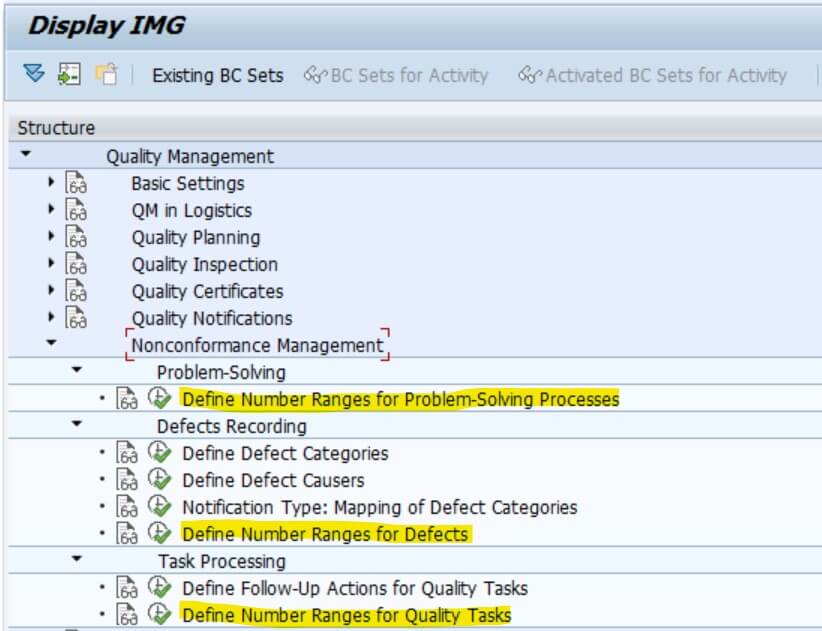The image size is (822, 631).
Task: Expand the Quality Planning node
Action: click(51, 236)
